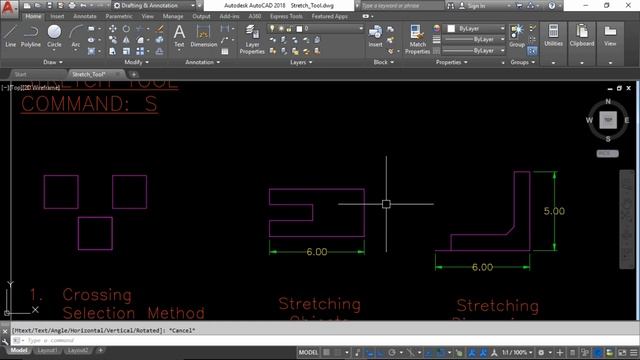Open annotation scale 1:1 / 100% dropdown
The image size is (640, 360).
coord(517,352)
